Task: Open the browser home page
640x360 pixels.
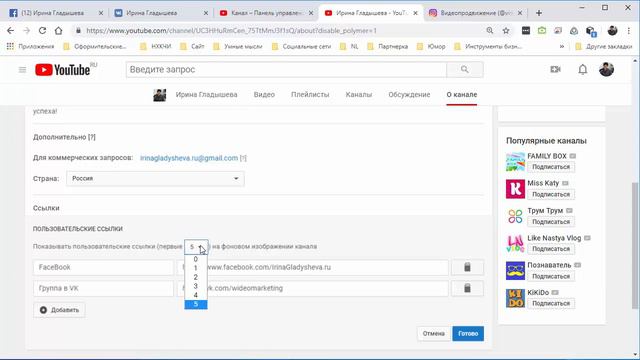Action: [58, 31]
